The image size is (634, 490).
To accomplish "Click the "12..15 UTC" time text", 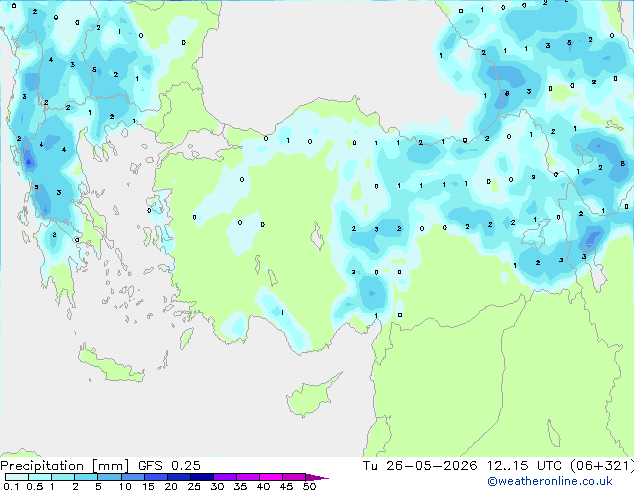I will tap(524, 466).
